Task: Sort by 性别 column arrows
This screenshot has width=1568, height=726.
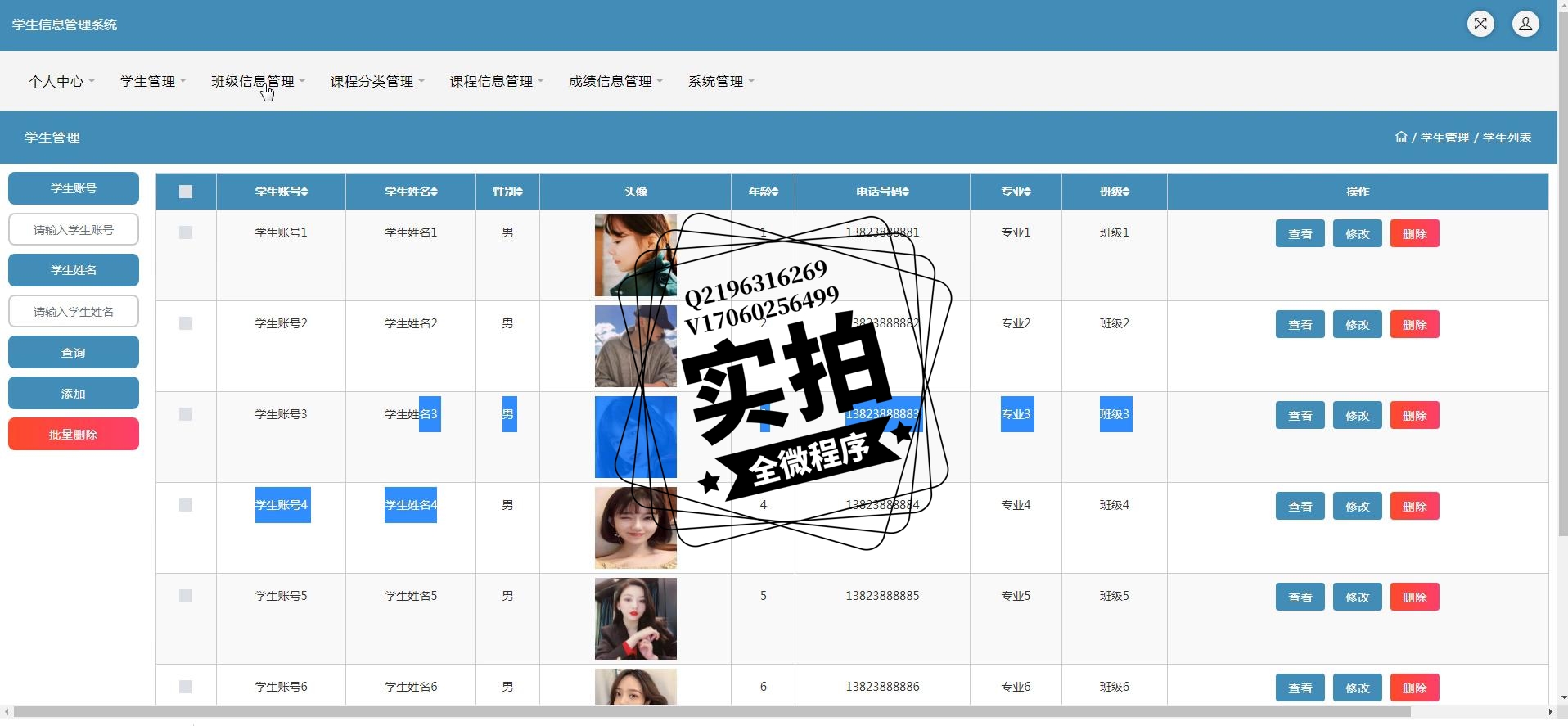Action: (520, 192)
